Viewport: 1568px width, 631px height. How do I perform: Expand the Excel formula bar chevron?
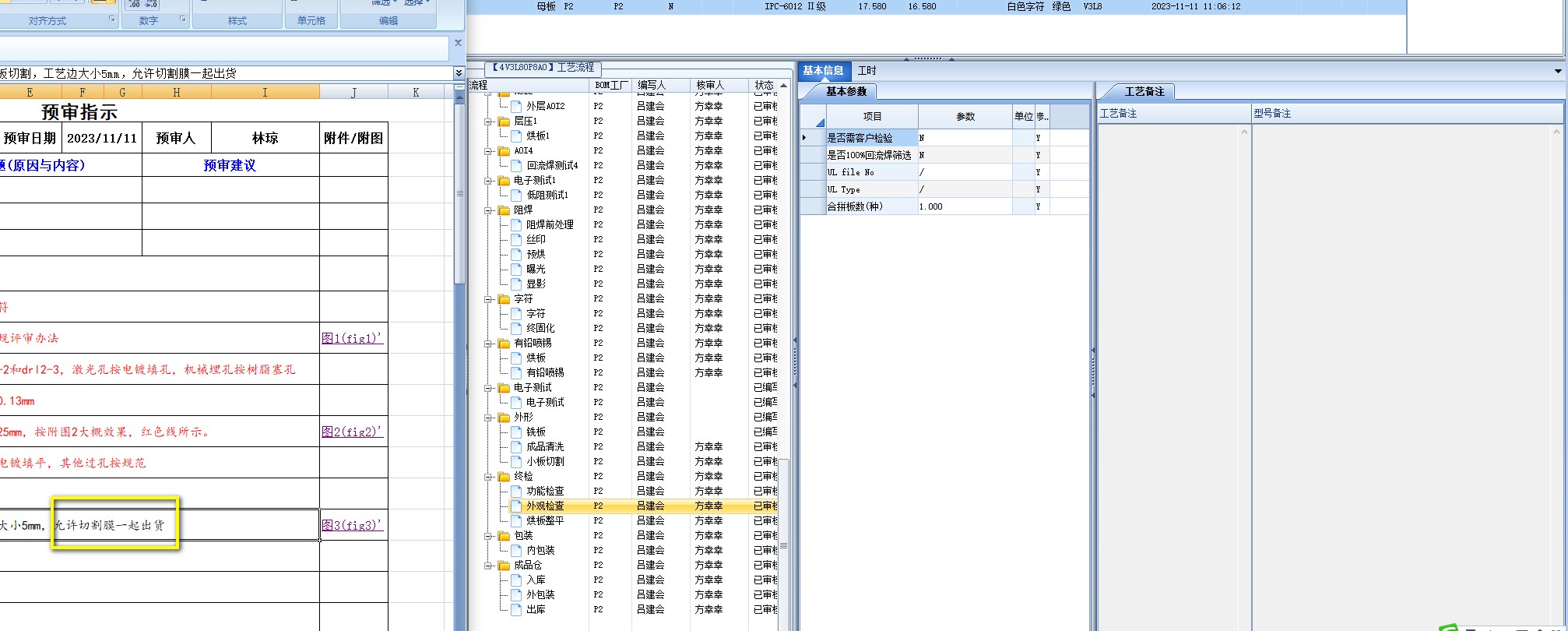point(459,73)
